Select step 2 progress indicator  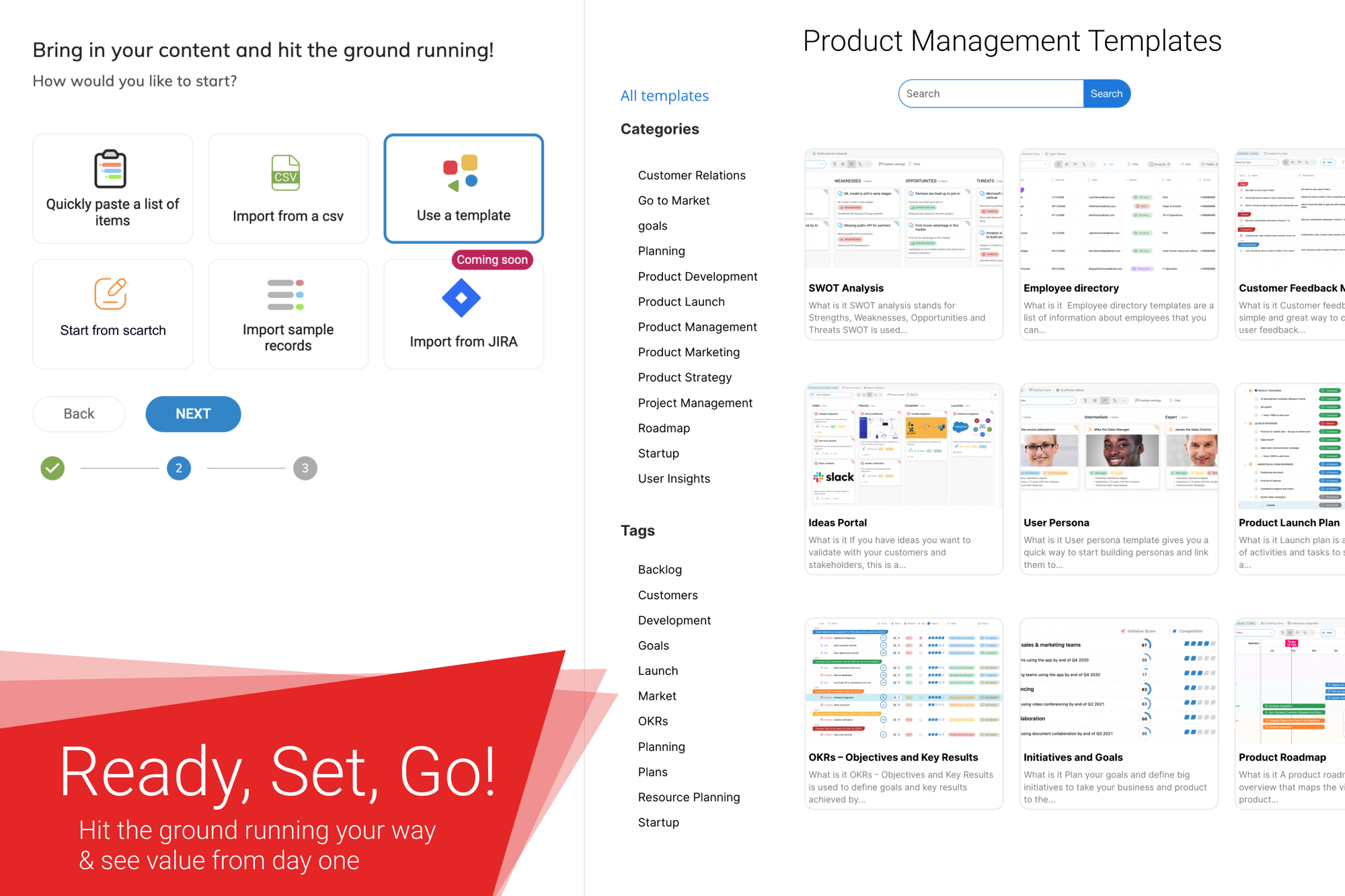(x=179, y=468)
